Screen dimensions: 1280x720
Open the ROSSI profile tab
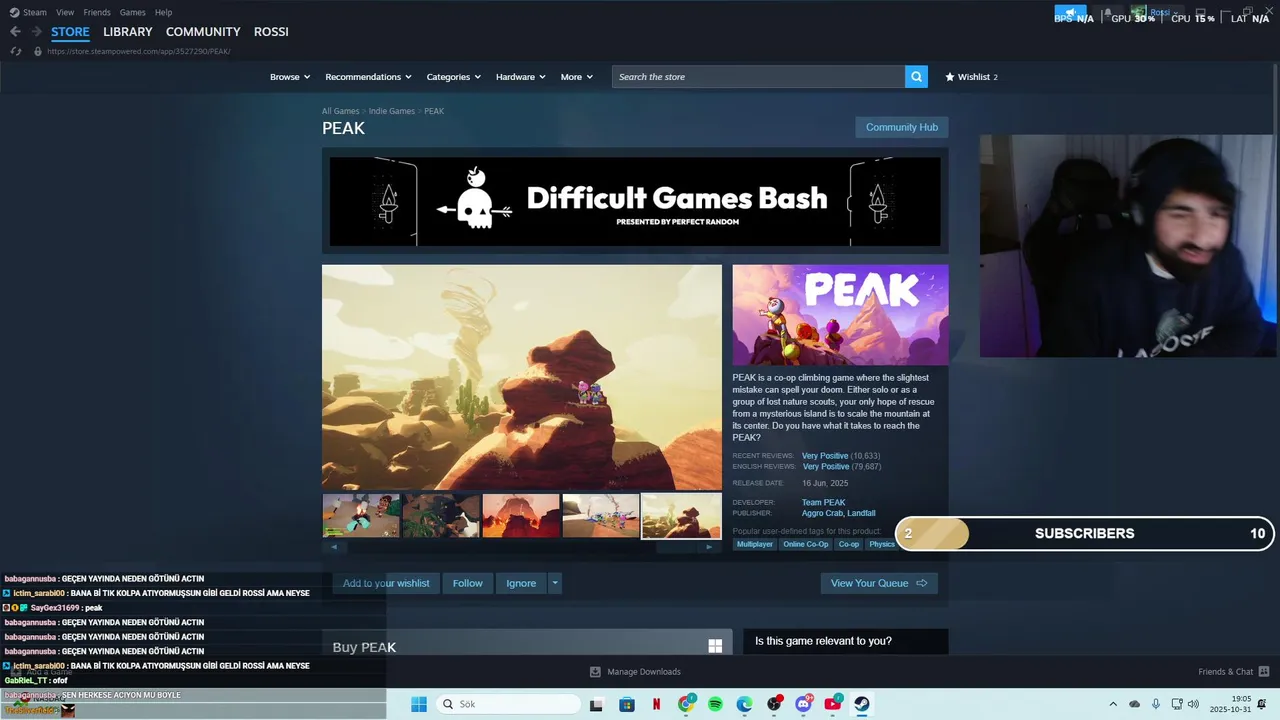tap(271, 32)
